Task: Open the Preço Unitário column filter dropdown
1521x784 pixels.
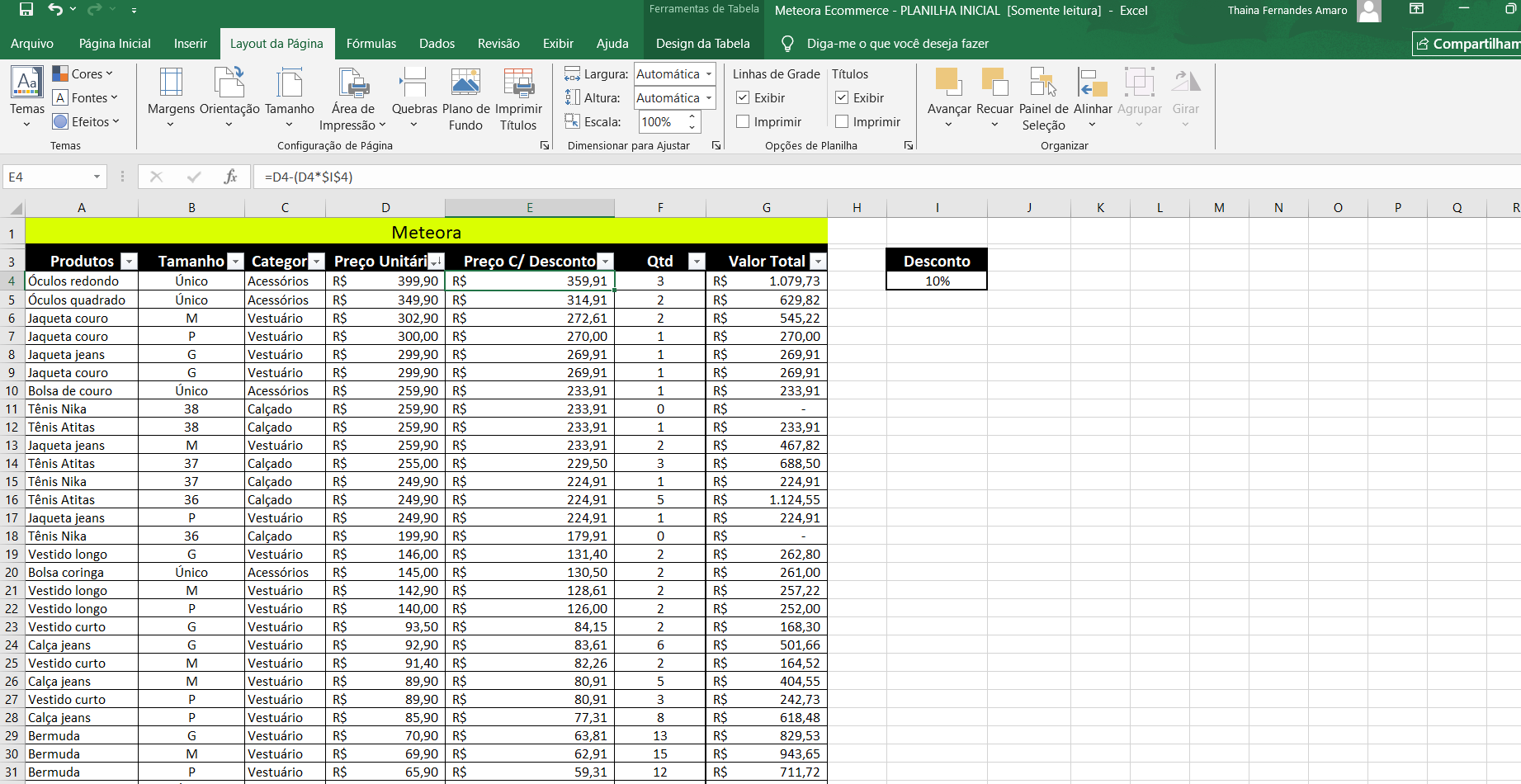Action: pos(436,262)
